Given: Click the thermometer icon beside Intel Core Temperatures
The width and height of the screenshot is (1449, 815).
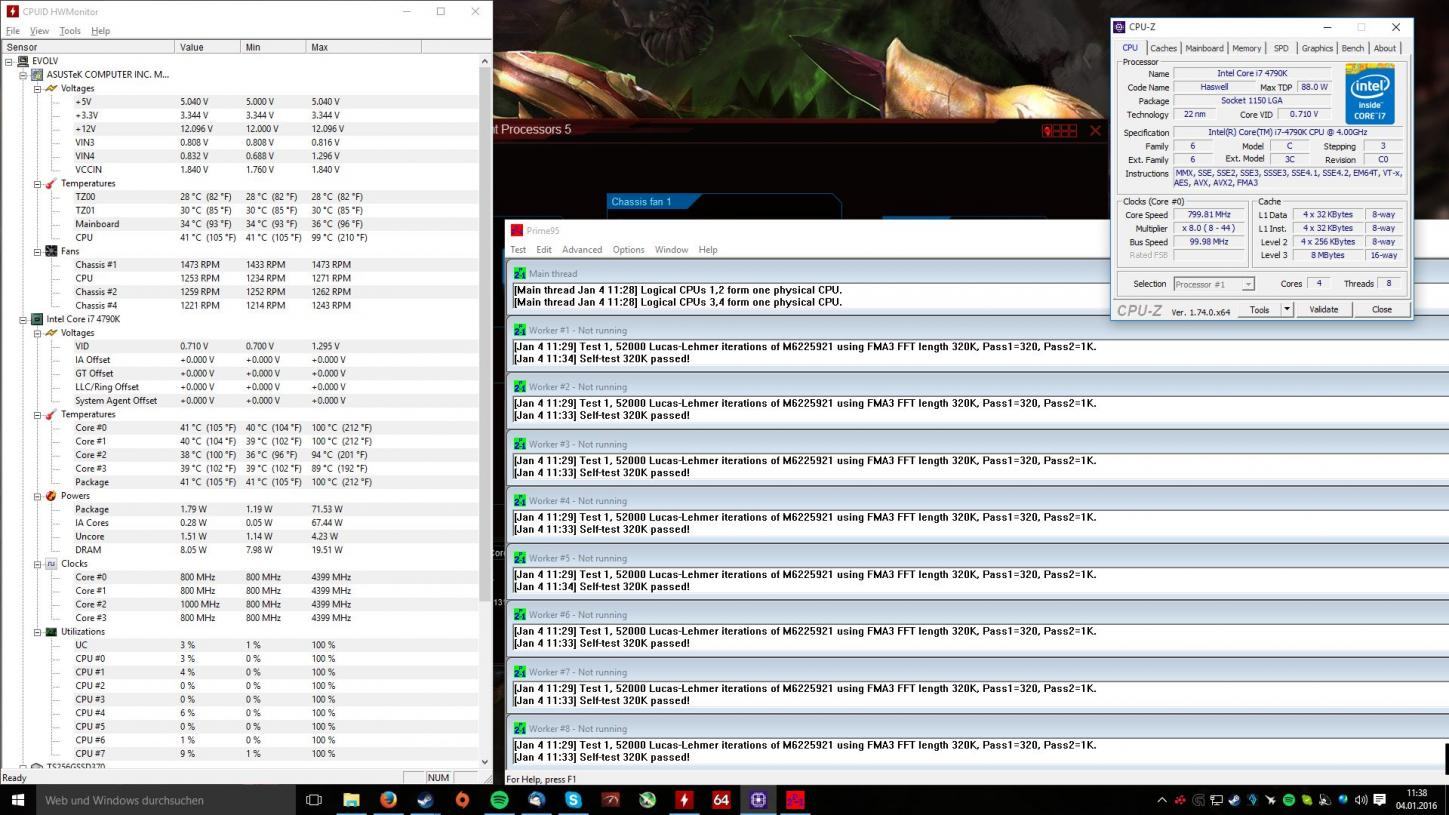Looking at the screenshot, I should [51, 414].
